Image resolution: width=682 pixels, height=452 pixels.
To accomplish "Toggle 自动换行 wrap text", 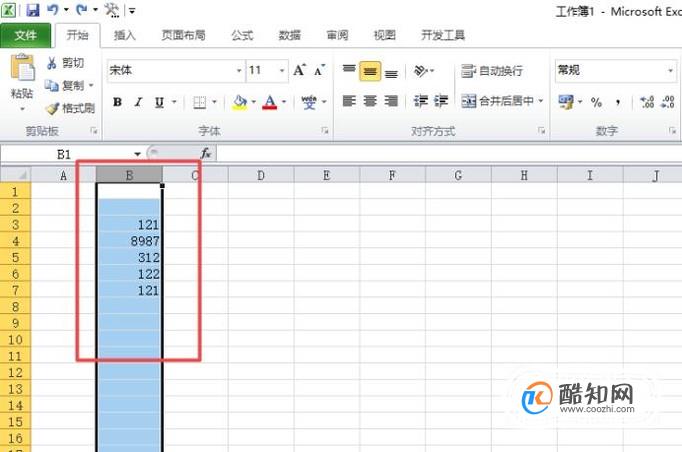I will tap(491, 71).
